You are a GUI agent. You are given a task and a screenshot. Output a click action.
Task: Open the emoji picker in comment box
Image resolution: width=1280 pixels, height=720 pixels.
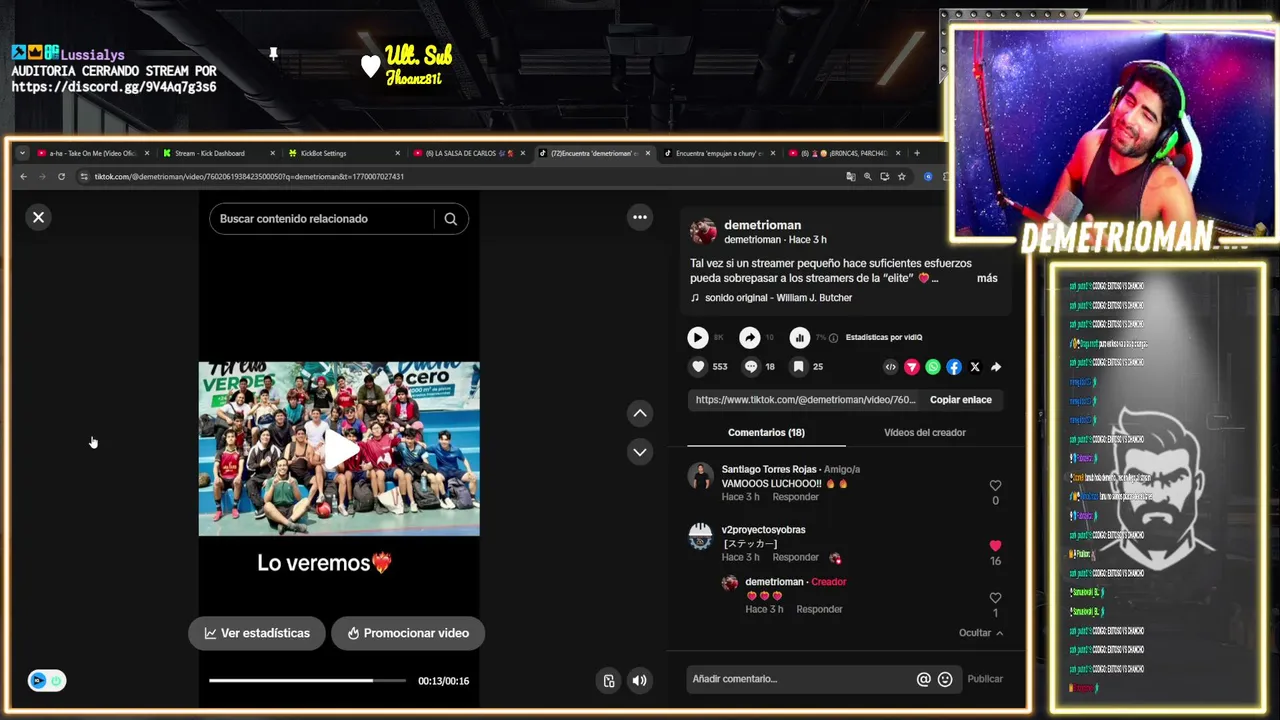coord(945,679)
